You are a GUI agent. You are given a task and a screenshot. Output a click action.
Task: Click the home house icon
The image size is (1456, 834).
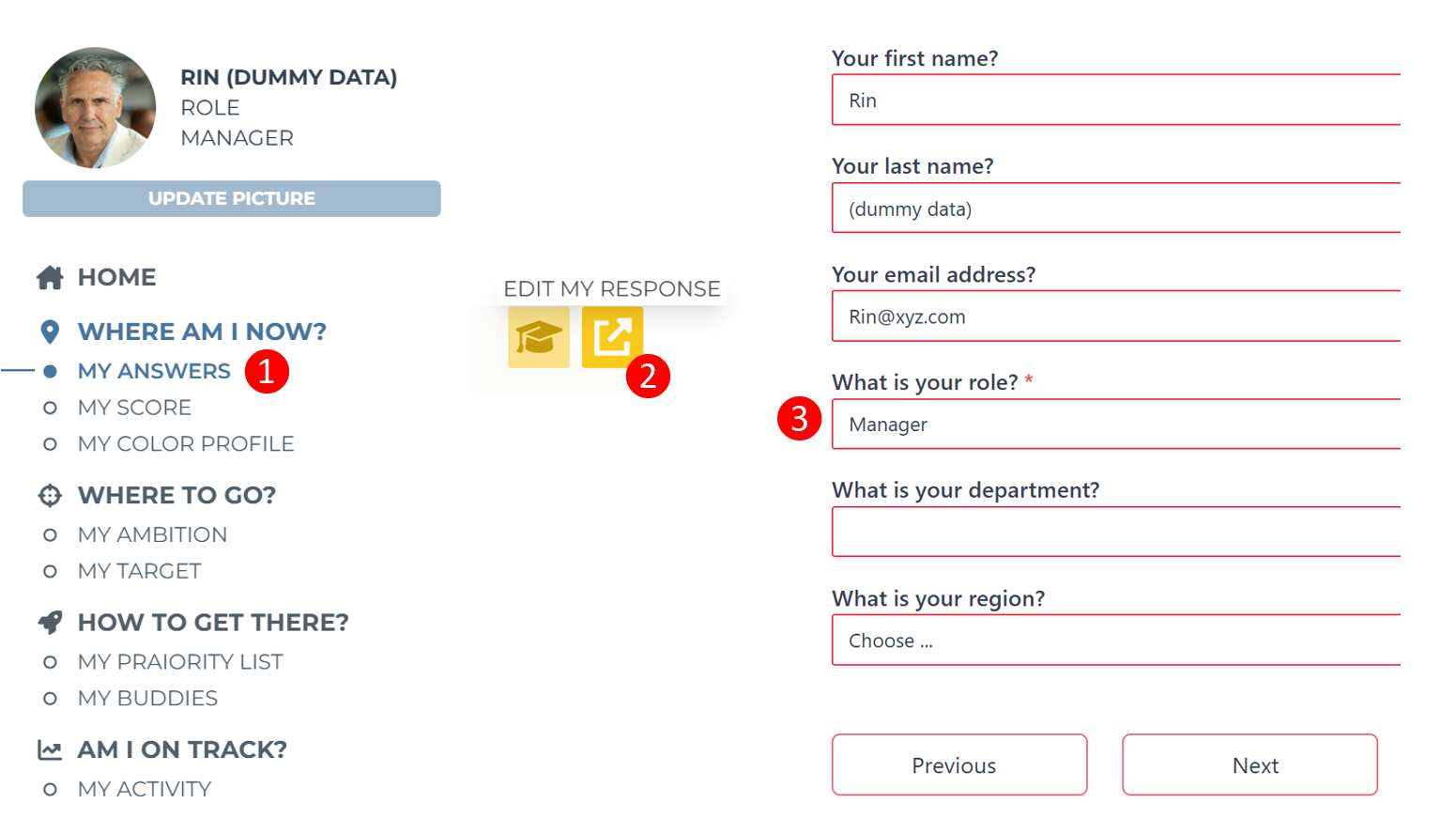coord(50,277)
